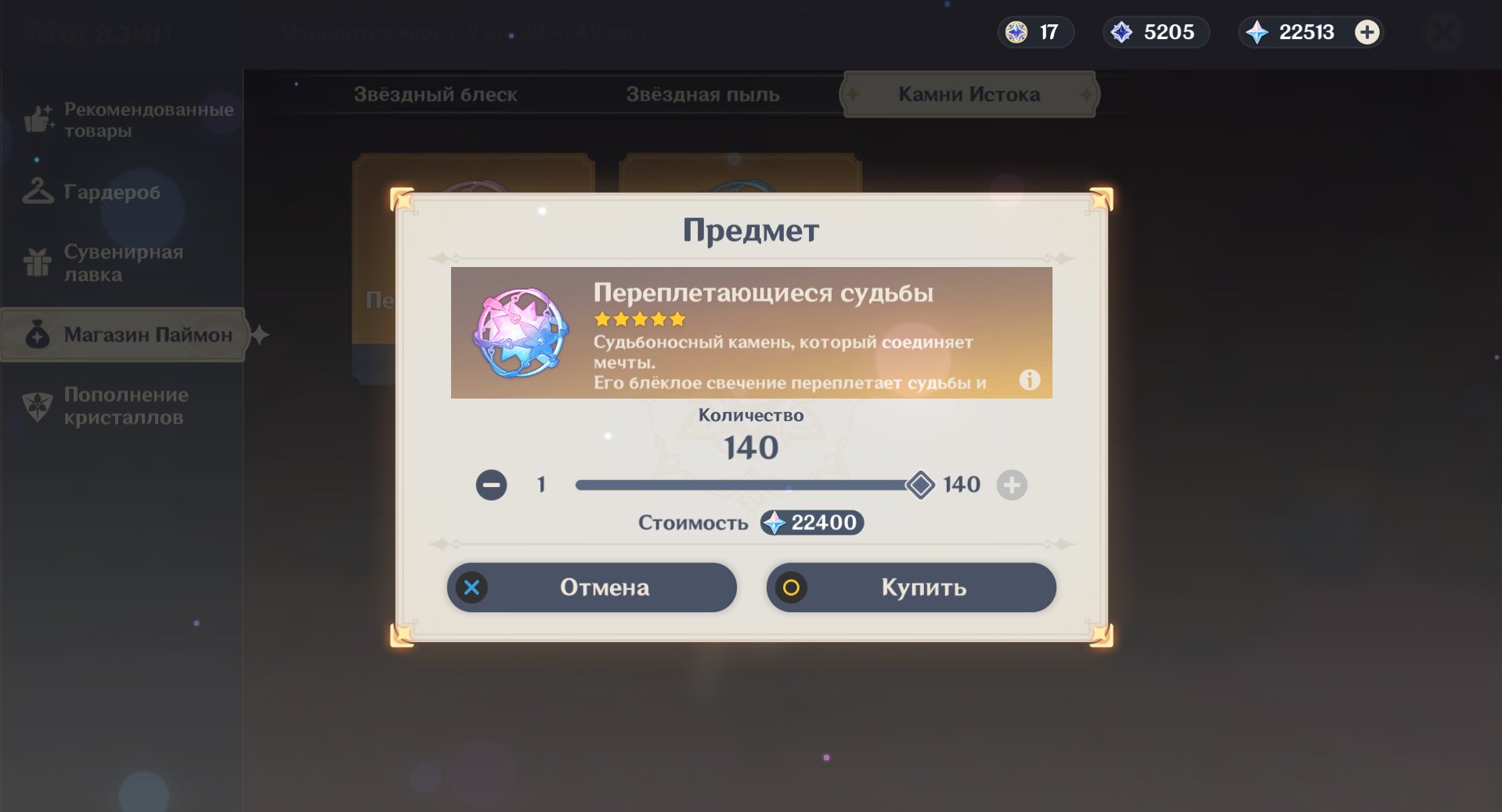Click the plus quantity button

point(1012,485)
